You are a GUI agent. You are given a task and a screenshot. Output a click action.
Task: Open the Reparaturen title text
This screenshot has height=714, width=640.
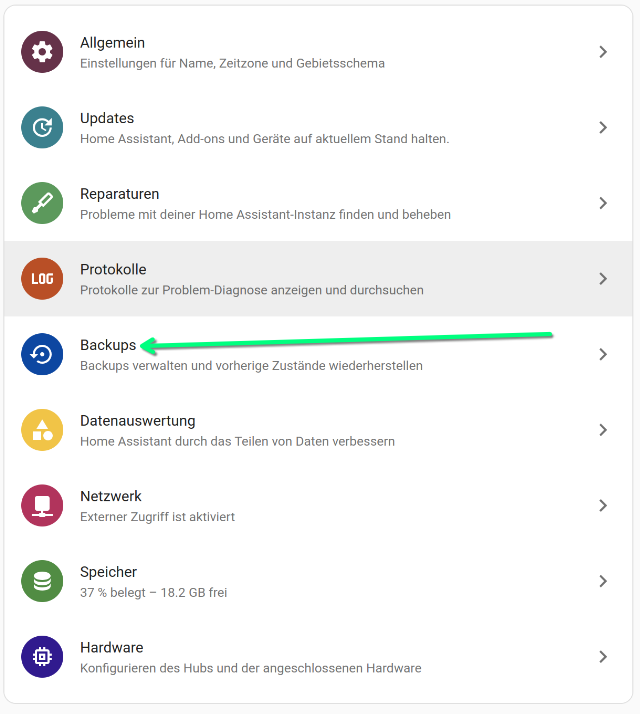pos(119,193)
